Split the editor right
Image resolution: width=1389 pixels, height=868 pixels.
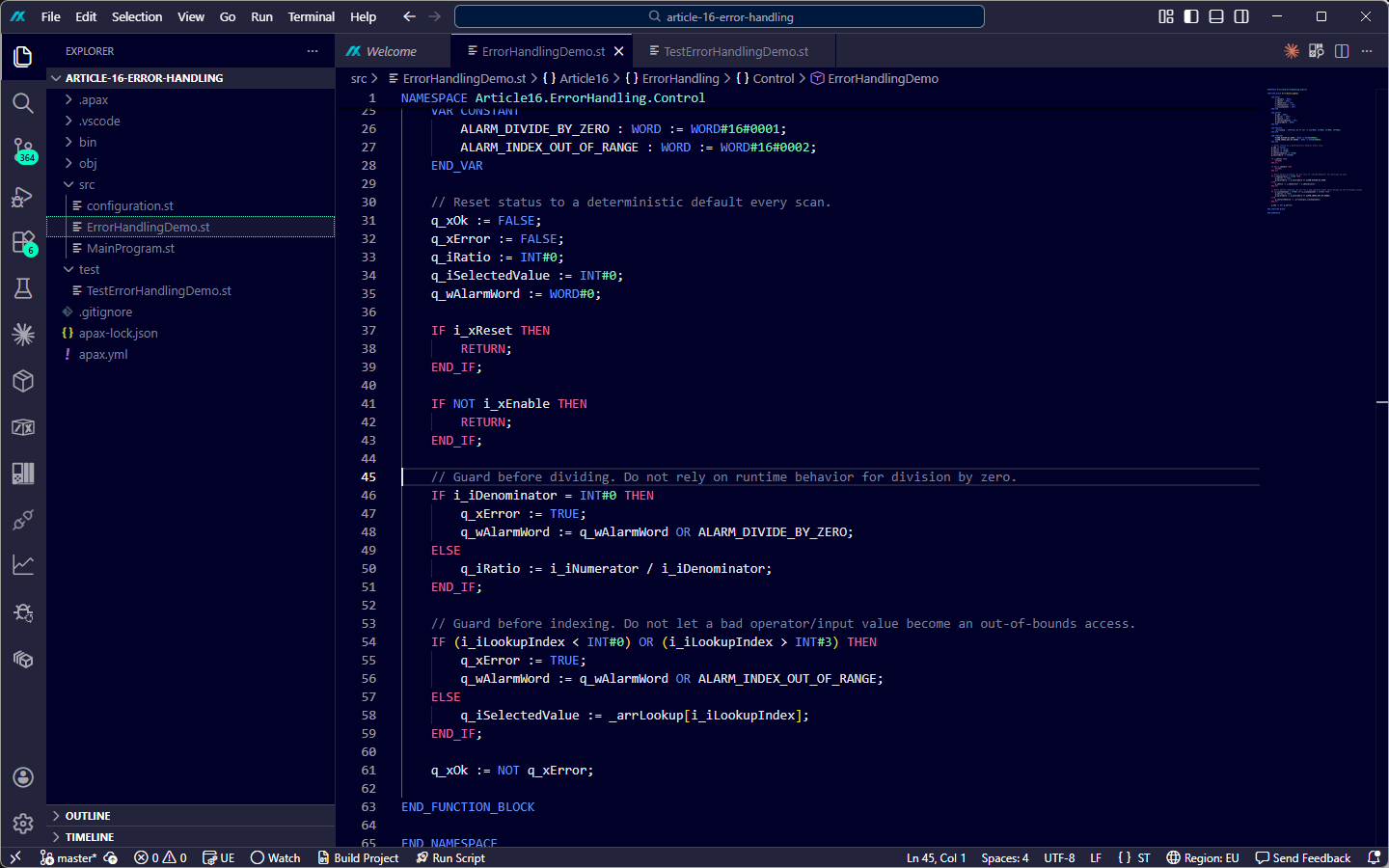[x=1342, y=51]
